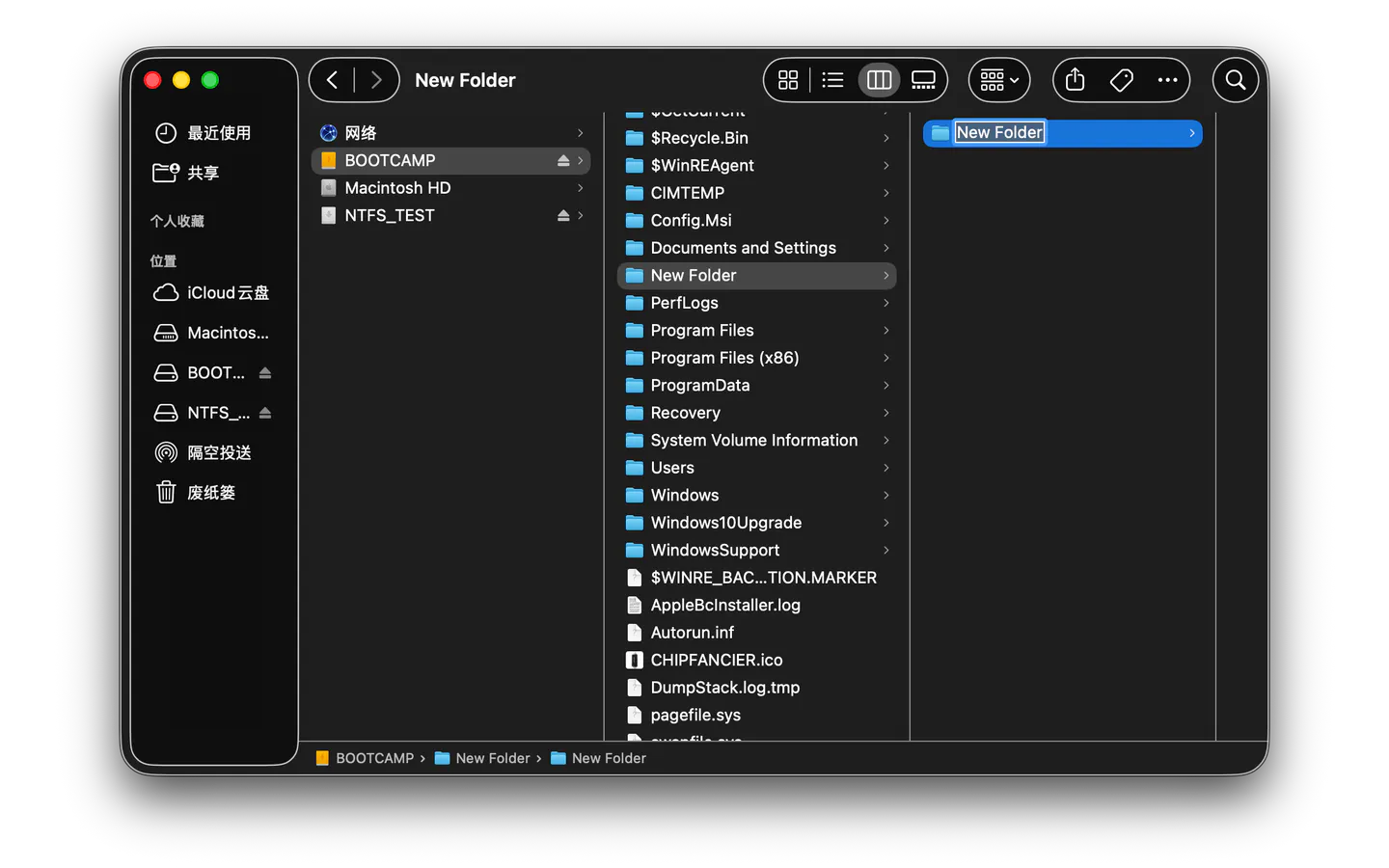
Task: Select the Macintos... disk in the sidebar
Action: [213, 333]
